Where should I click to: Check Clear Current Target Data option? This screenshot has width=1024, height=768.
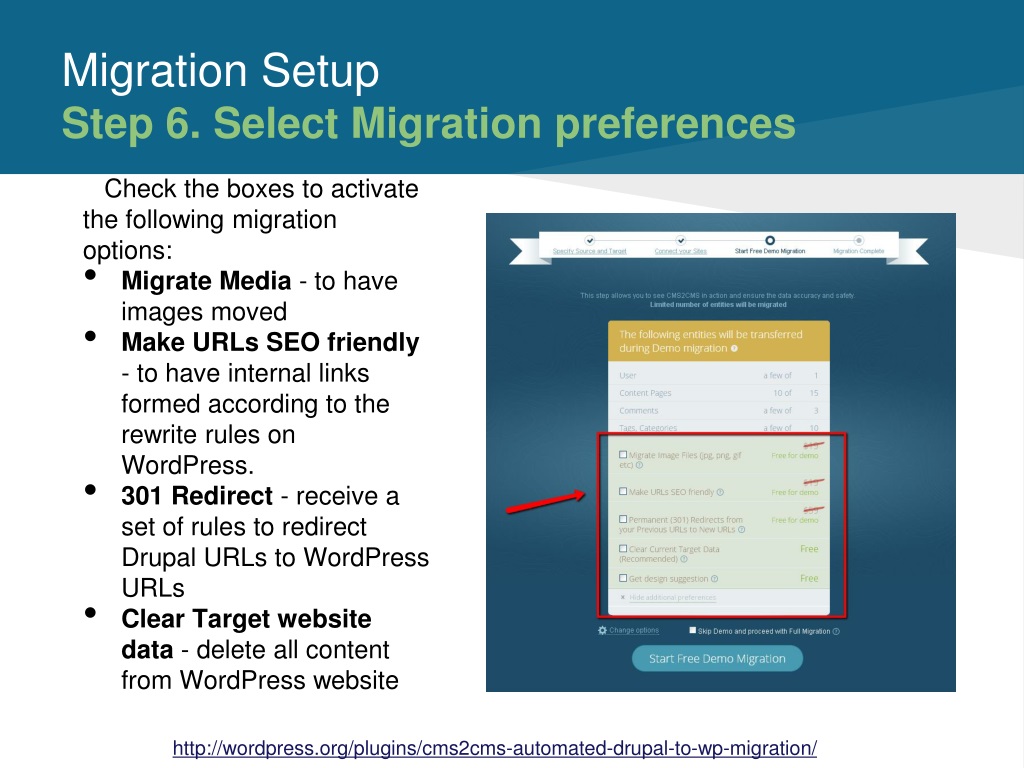tap(623, 549)
